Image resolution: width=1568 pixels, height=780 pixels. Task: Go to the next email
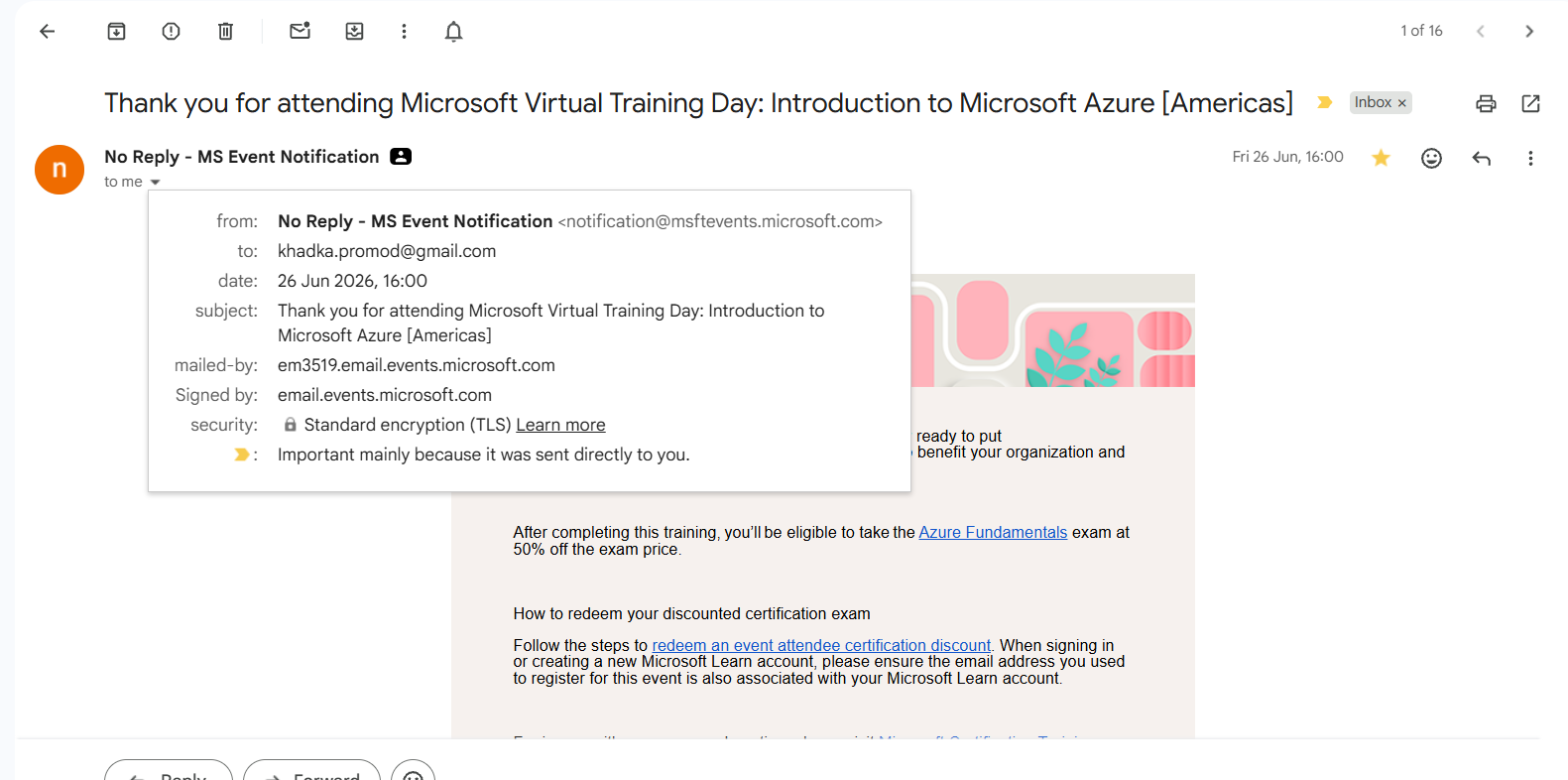pyautogui.click(x=1529, y=32)
